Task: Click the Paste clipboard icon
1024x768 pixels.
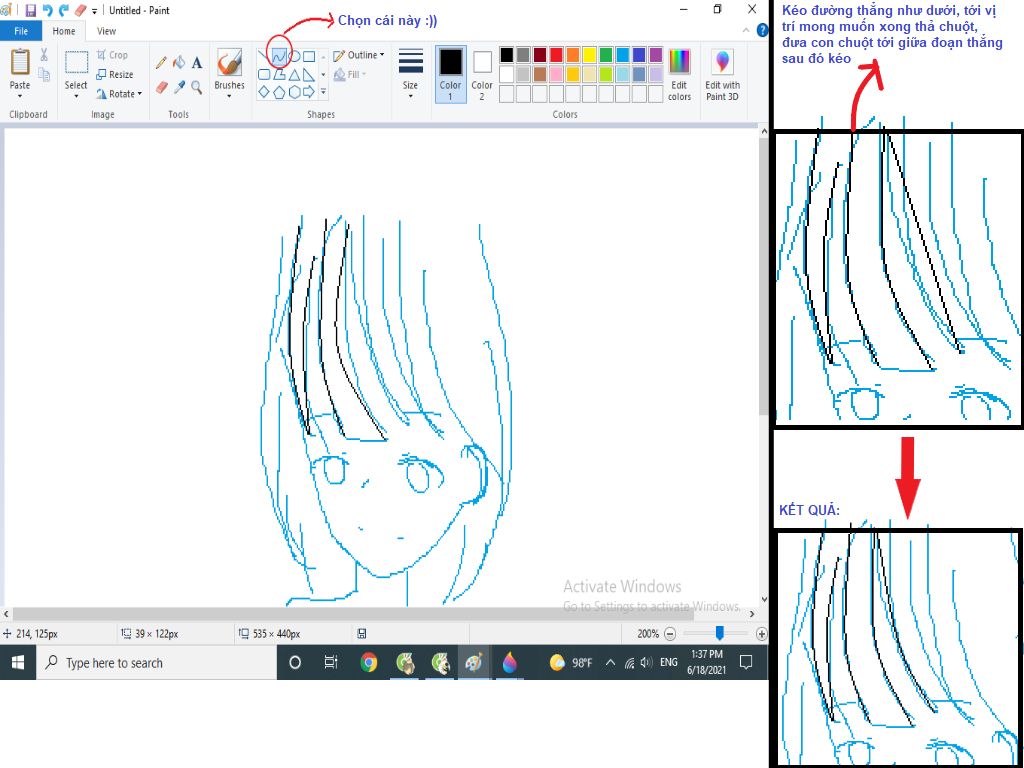Action: [x=20, y=62]
